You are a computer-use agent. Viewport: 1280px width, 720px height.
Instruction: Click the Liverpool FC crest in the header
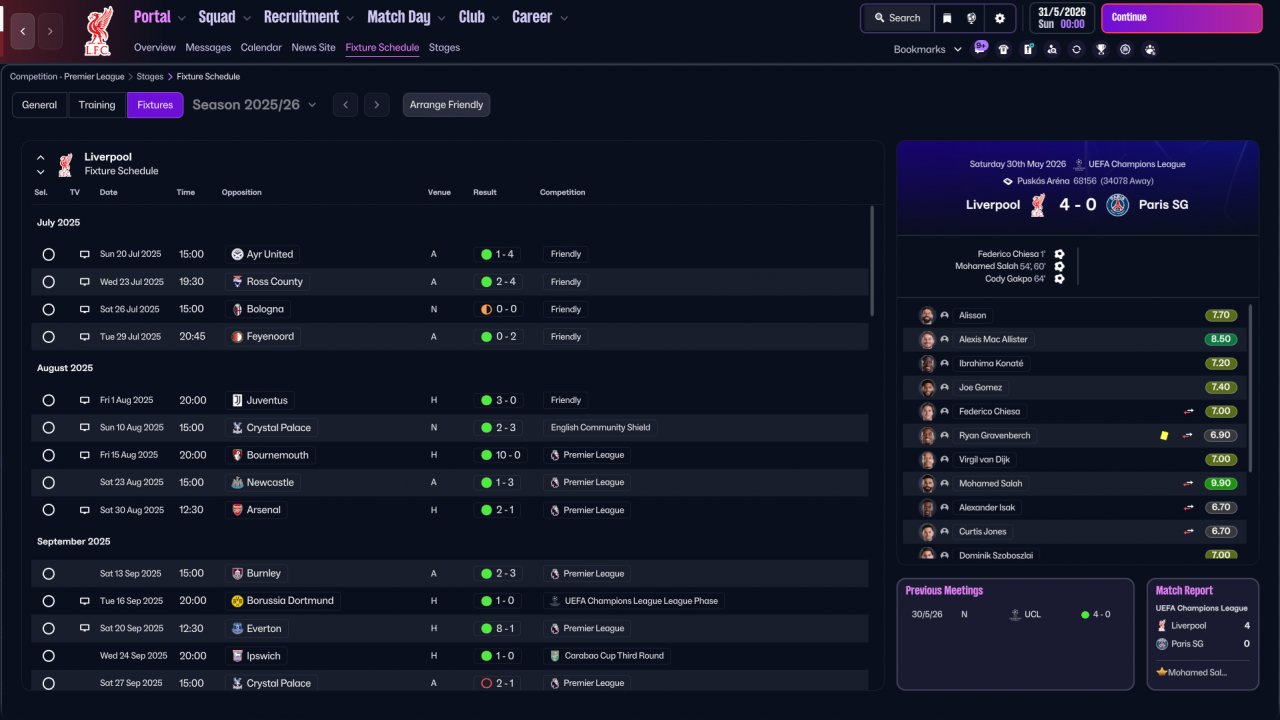point(98,30)
